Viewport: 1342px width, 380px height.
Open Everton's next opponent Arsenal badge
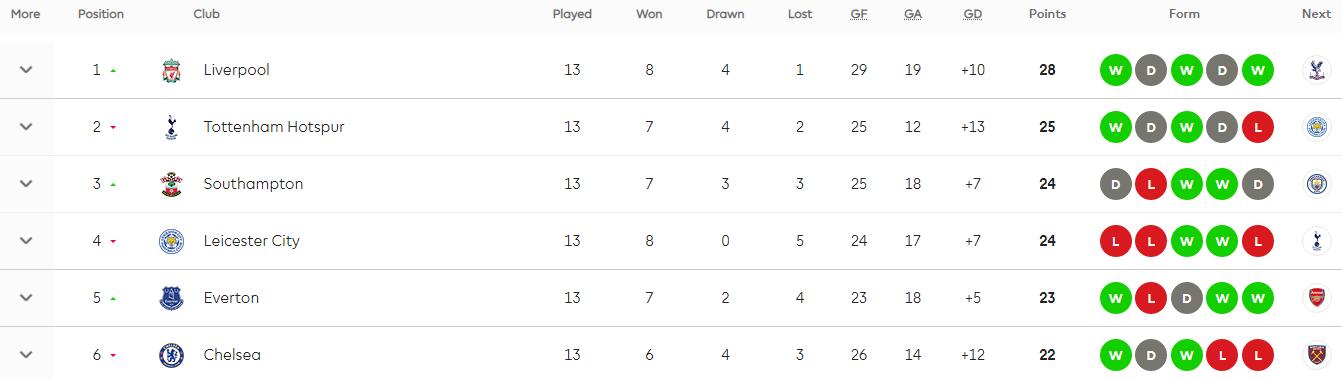[x=1316, y=298]
